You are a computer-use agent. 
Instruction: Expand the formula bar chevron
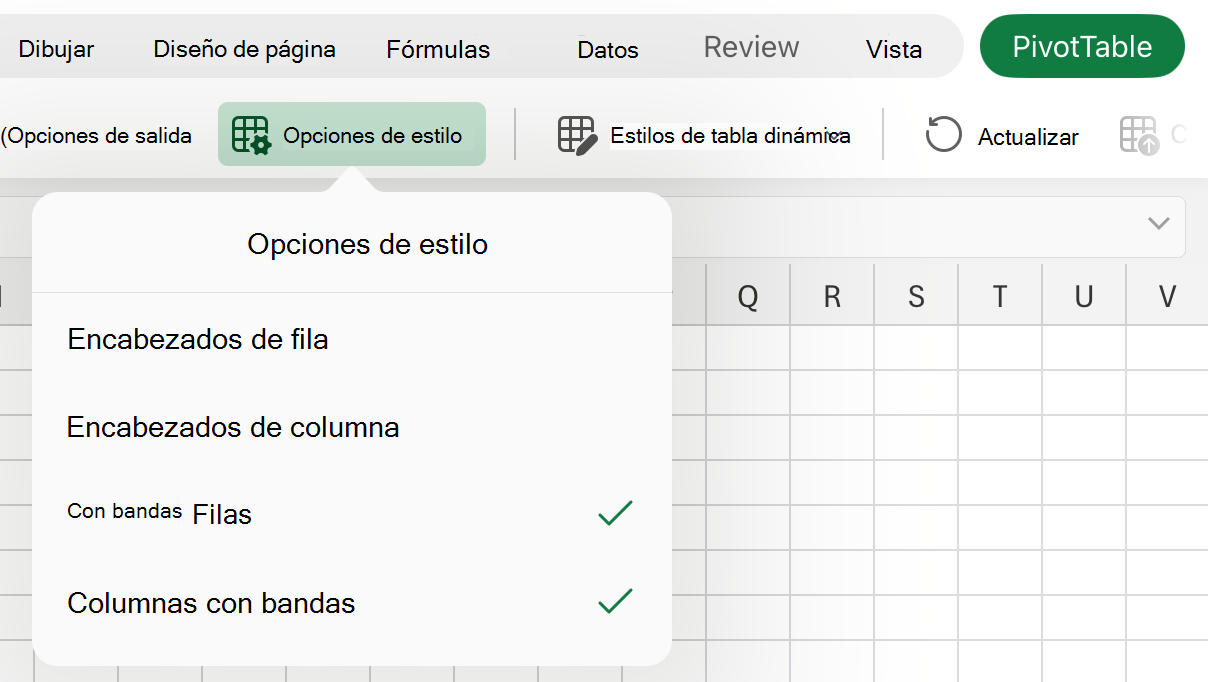(1159, 223)
